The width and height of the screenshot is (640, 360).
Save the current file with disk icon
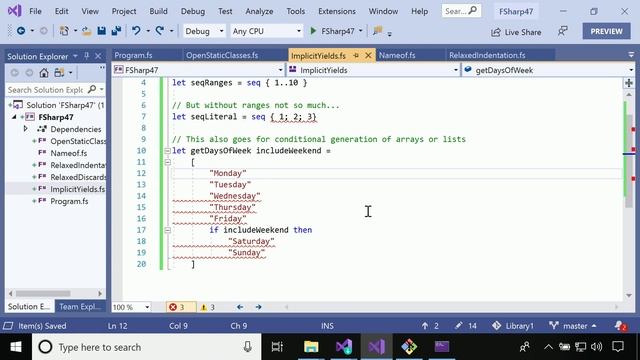tap(102, 31)
